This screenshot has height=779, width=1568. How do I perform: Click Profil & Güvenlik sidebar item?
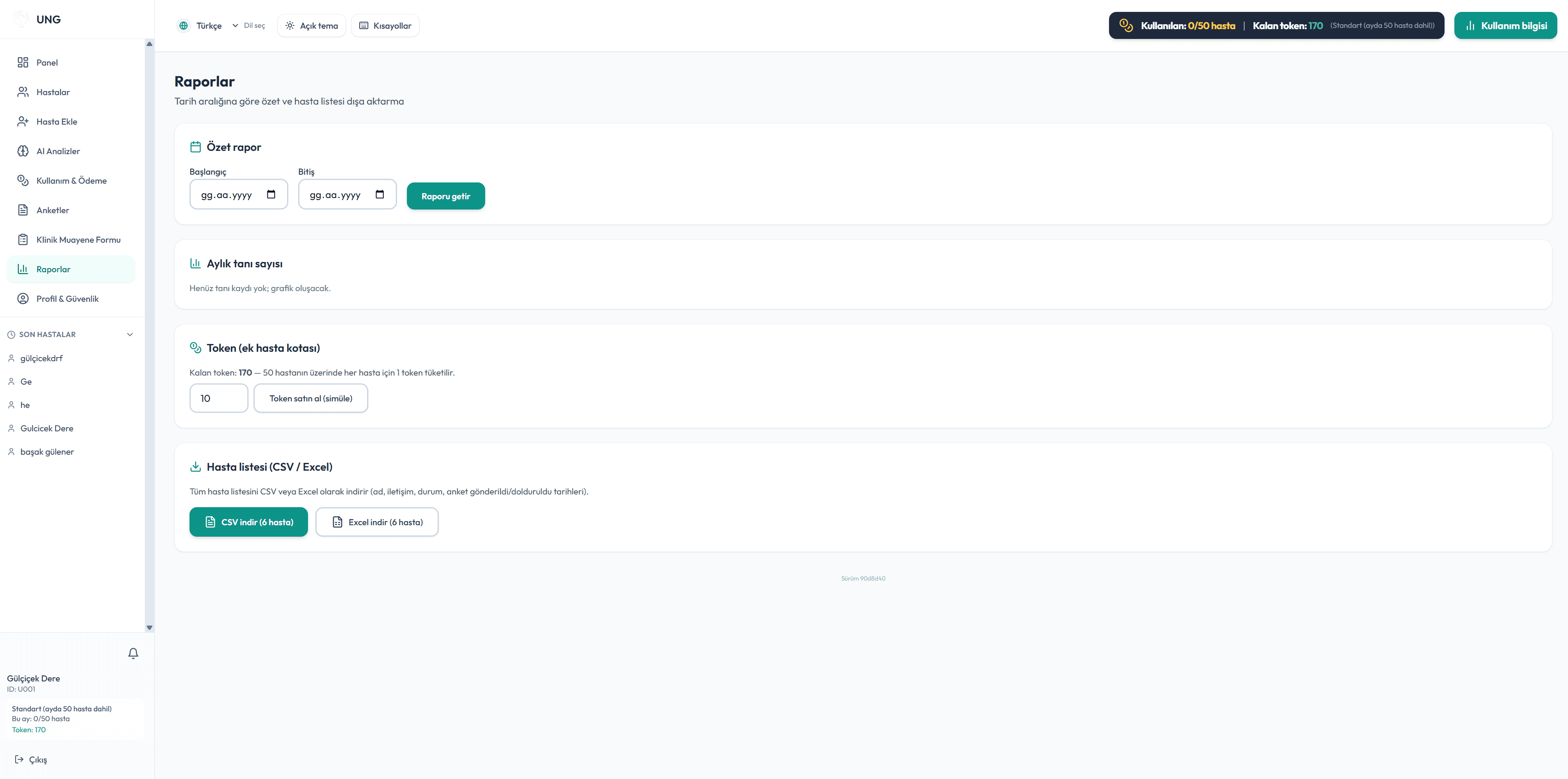click(x=71, y=298)
